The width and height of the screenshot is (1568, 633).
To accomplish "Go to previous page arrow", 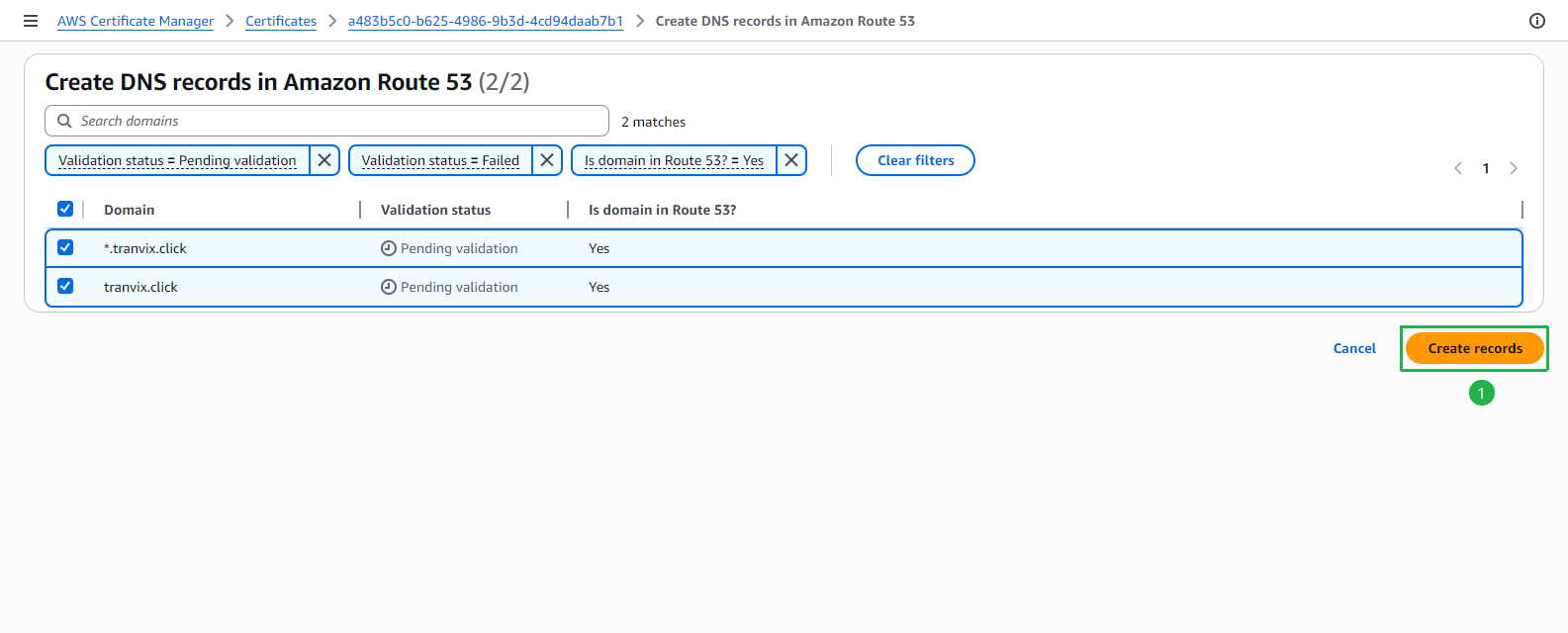I will point(1458,168).
